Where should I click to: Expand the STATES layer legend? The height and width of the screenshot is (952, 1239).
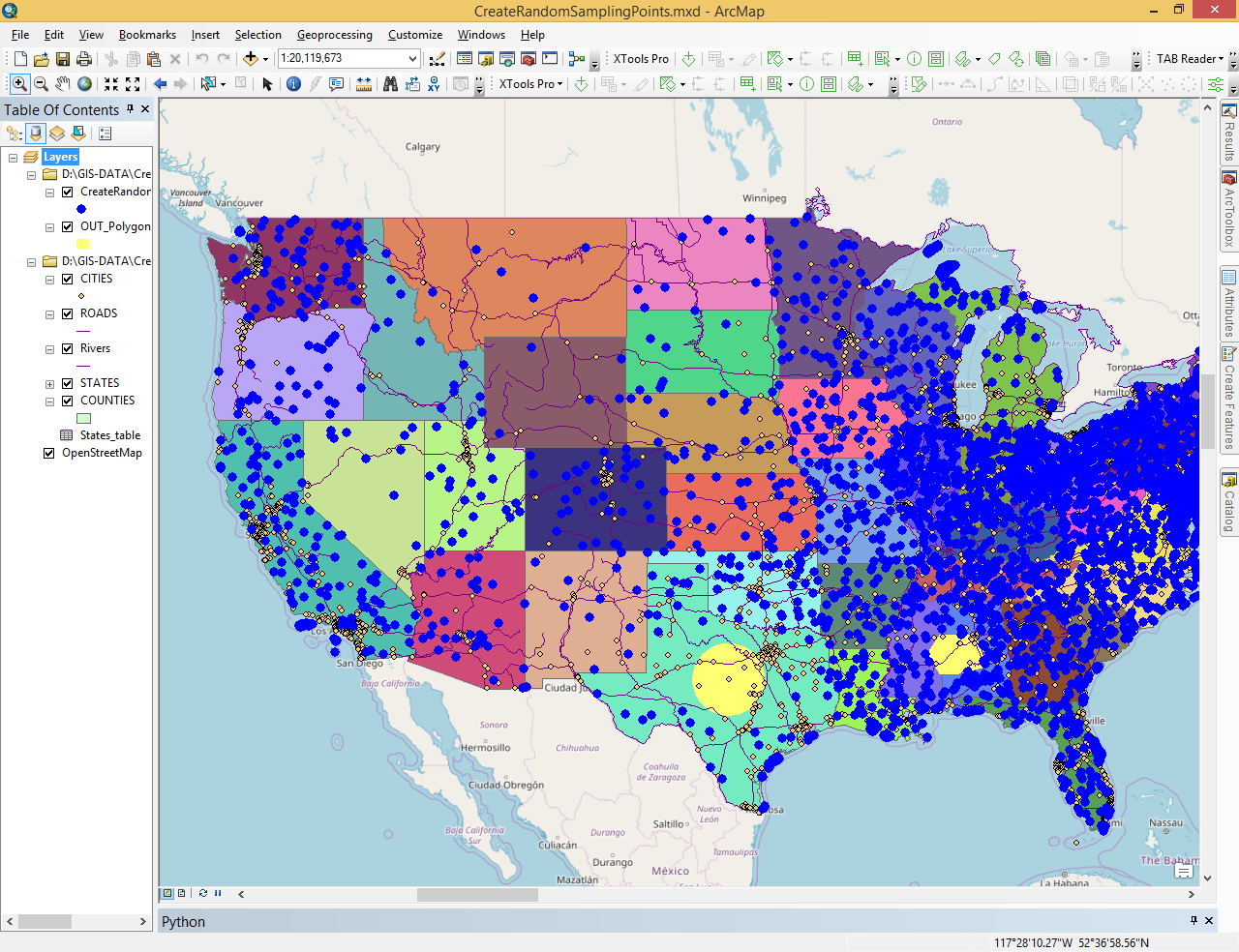[x=49, y=384]
